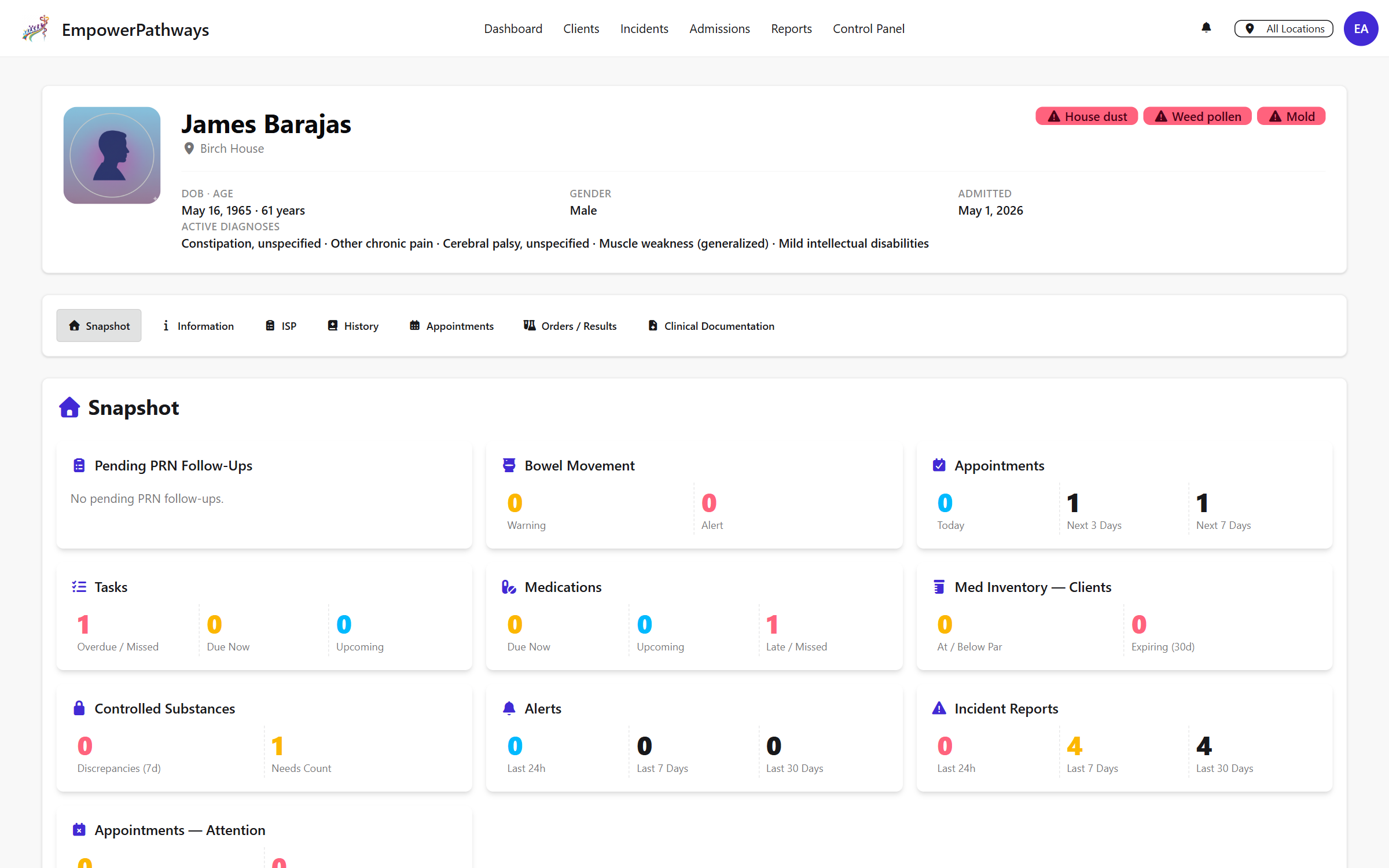Click the Snapshot tab home icon
This screenshot has height=868, width=1389.
74,326
